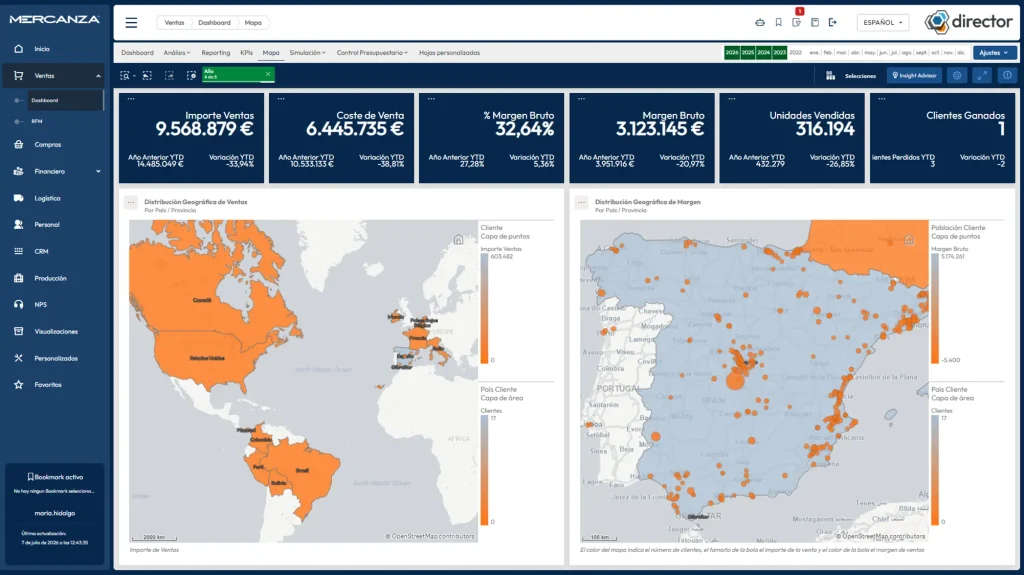Toggle the 2022 year filter

[795, 52]
